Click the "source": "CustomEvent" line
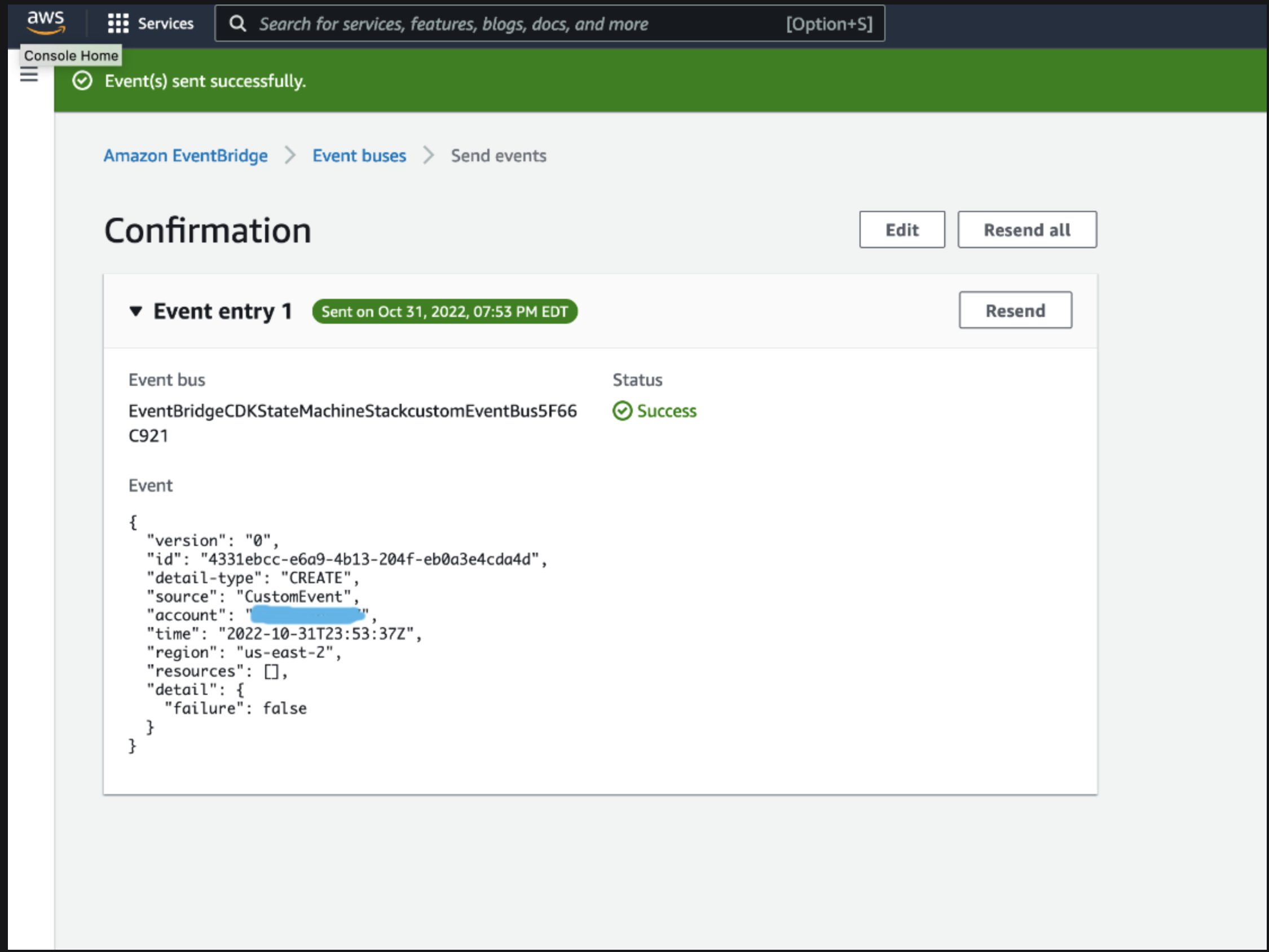1269x952 pixels. pos(253,596)
